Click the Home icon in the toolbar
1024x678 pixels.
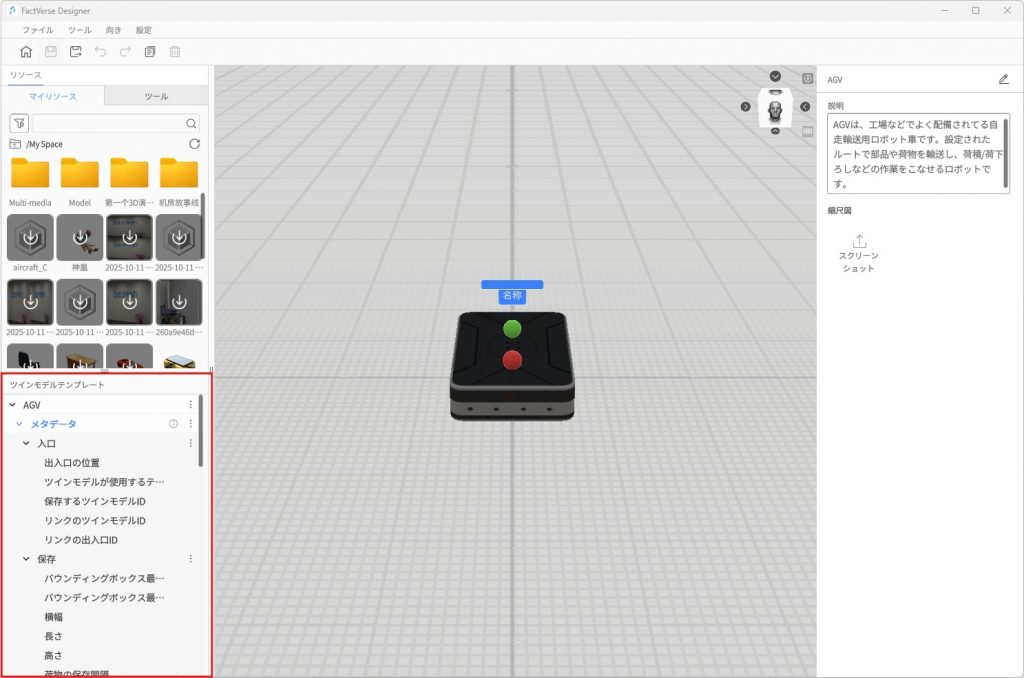26,52
